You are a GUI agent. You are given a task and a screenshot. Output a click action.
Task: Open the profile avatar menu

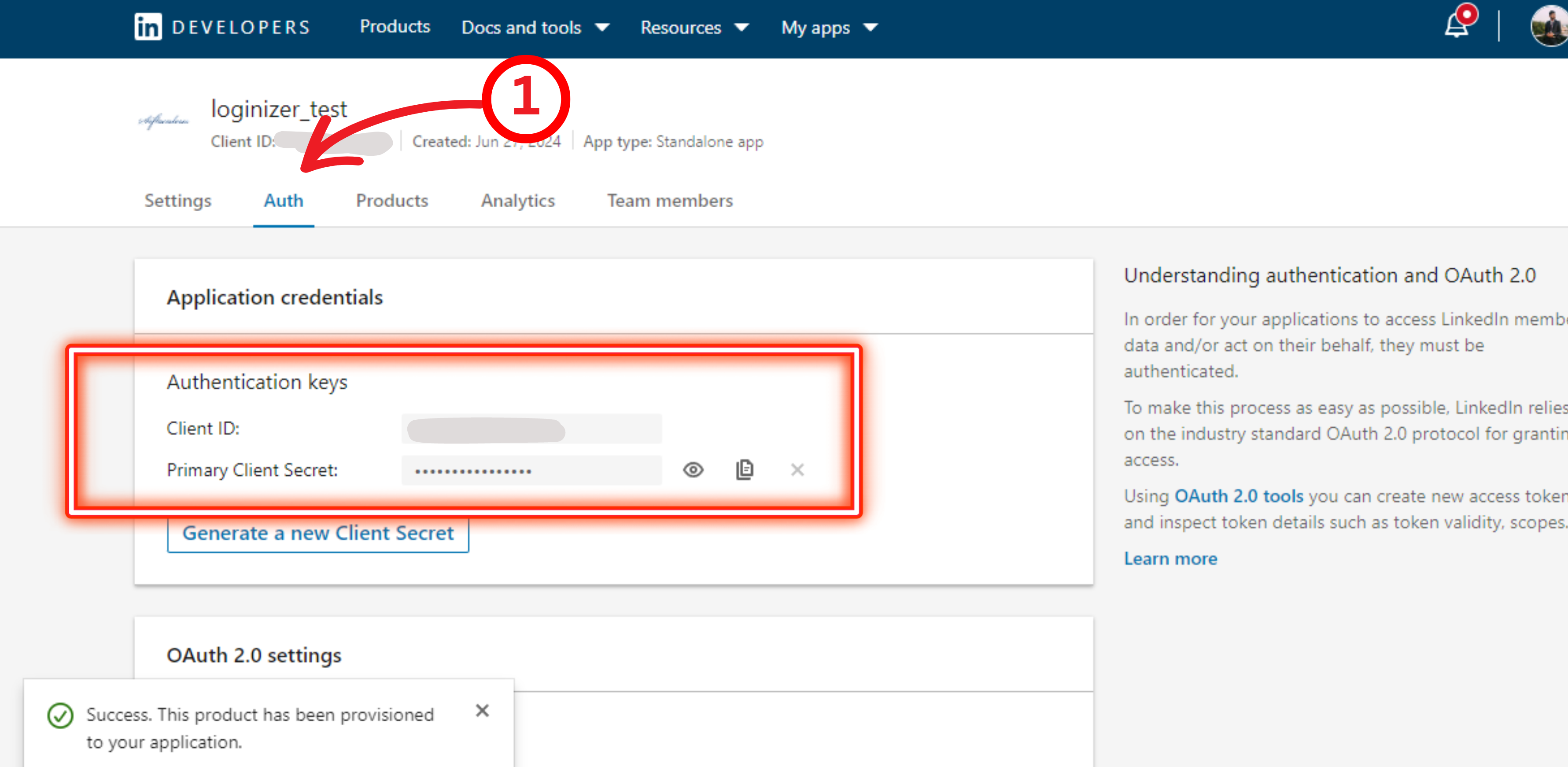[1549, 26]
